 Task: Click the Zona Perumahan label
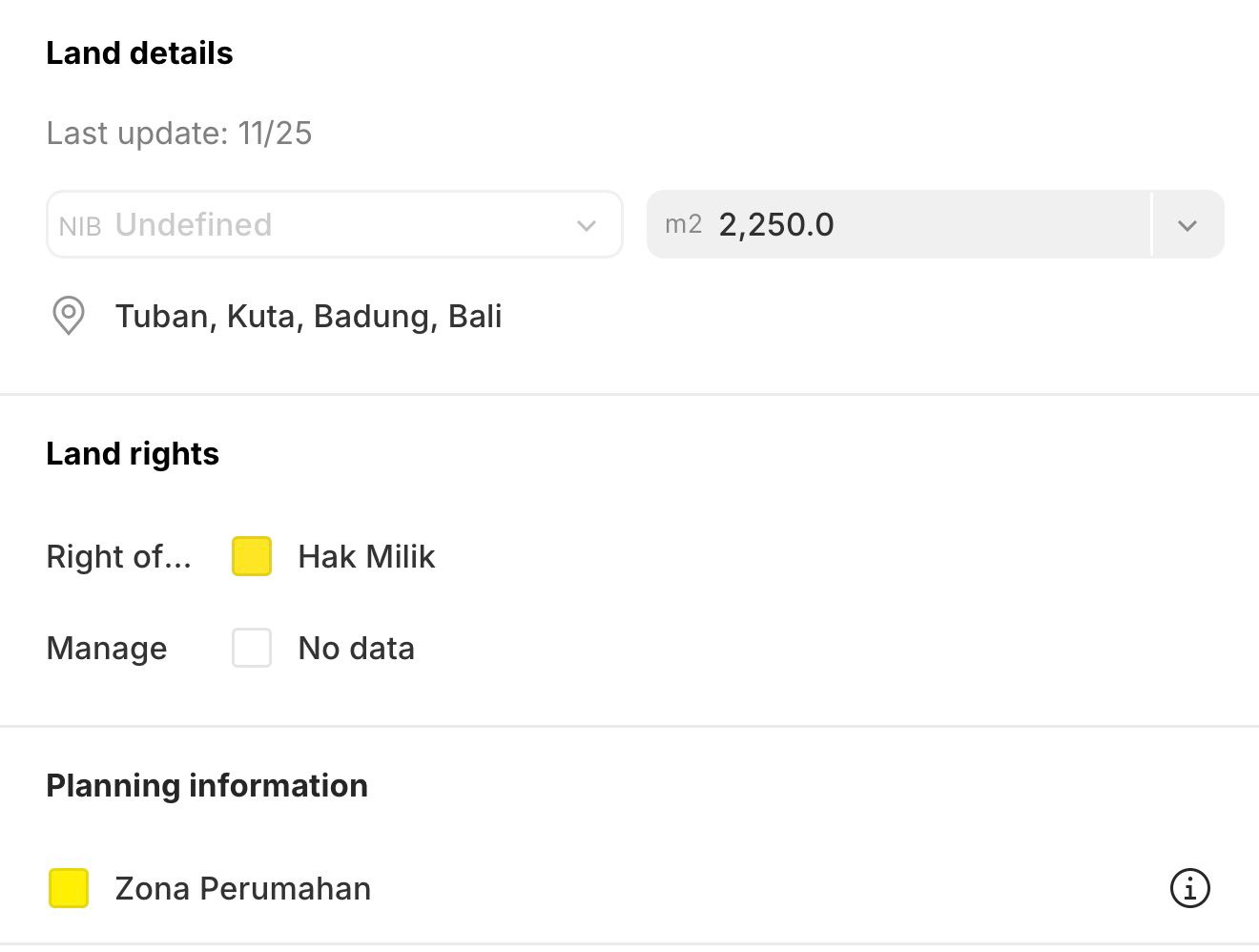(242, 889)
